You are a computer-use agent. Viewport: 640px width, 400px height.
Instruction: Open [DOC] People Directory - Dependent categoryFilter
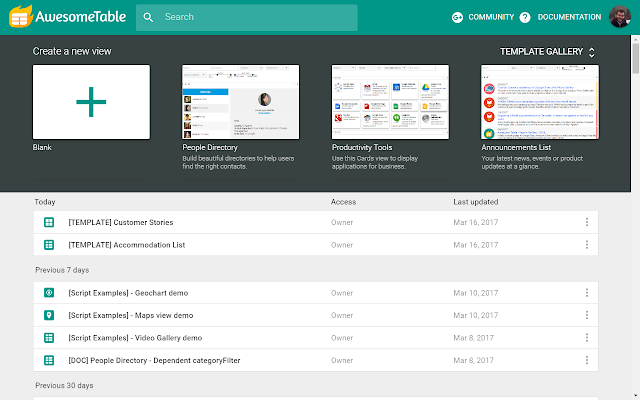click(154, 360)
